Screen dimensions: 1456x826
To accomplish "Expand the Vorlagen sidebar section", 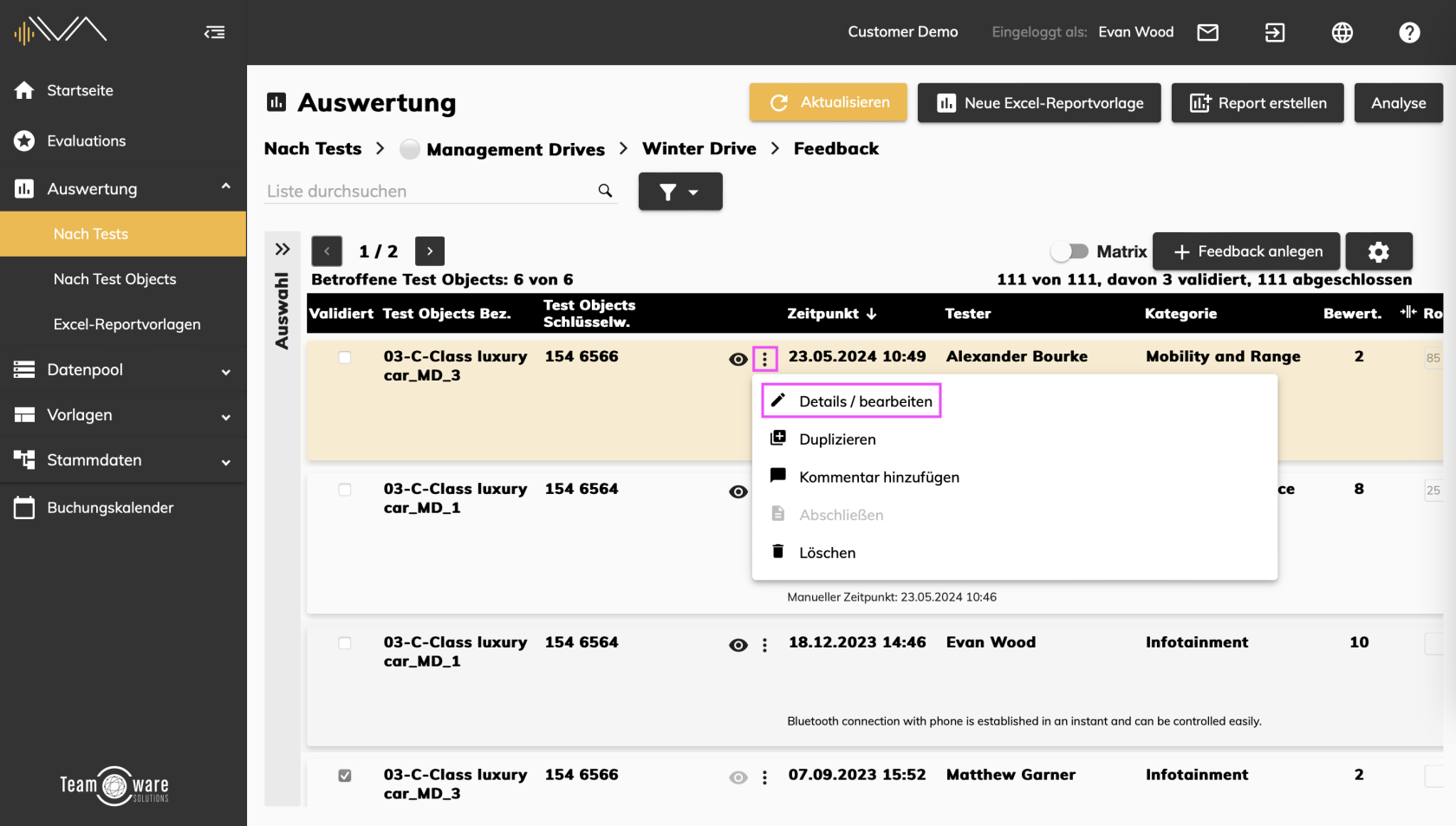I will click(x=226, y=417).
